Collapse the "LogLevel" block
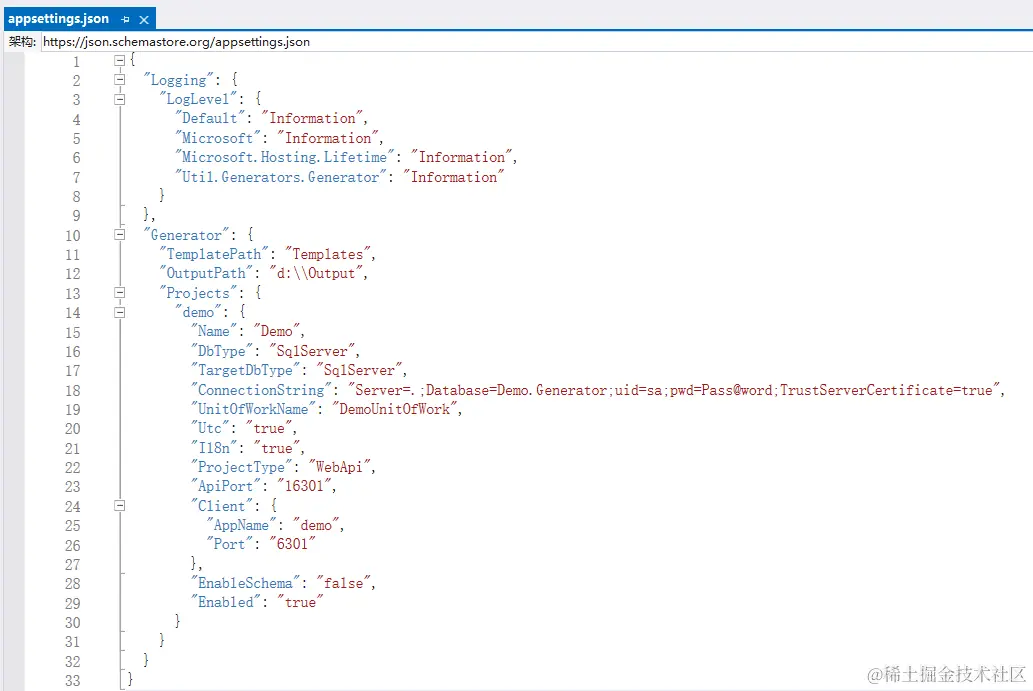Image resolution: width=1033 pixels, height=691 pixels. pos(119,99)
